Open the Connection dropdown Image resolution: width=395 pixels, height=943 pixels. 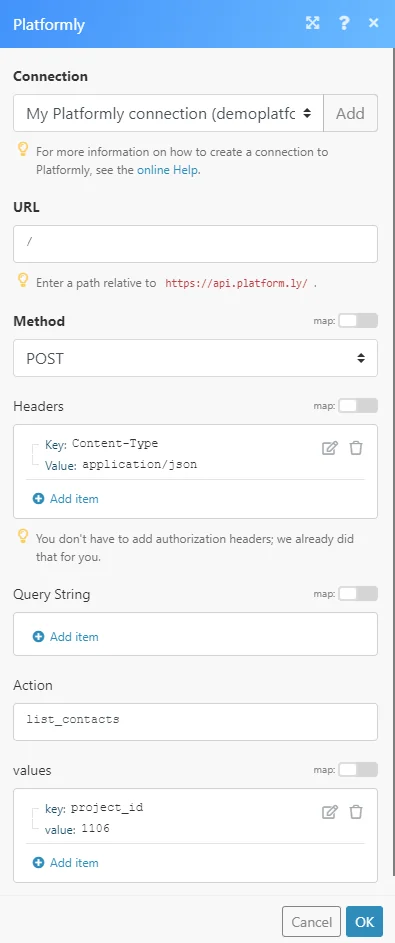[x=168, y=113]
